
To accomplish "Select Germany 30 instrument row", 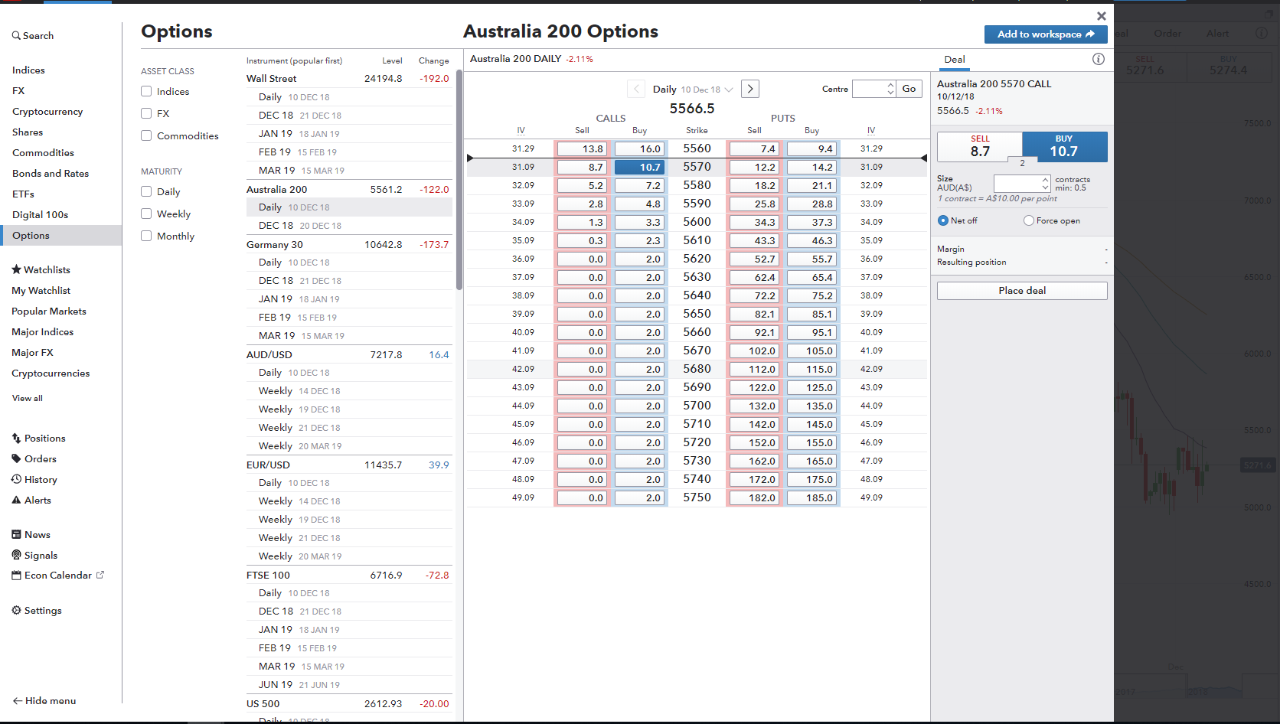I will (x=349, y=245).
